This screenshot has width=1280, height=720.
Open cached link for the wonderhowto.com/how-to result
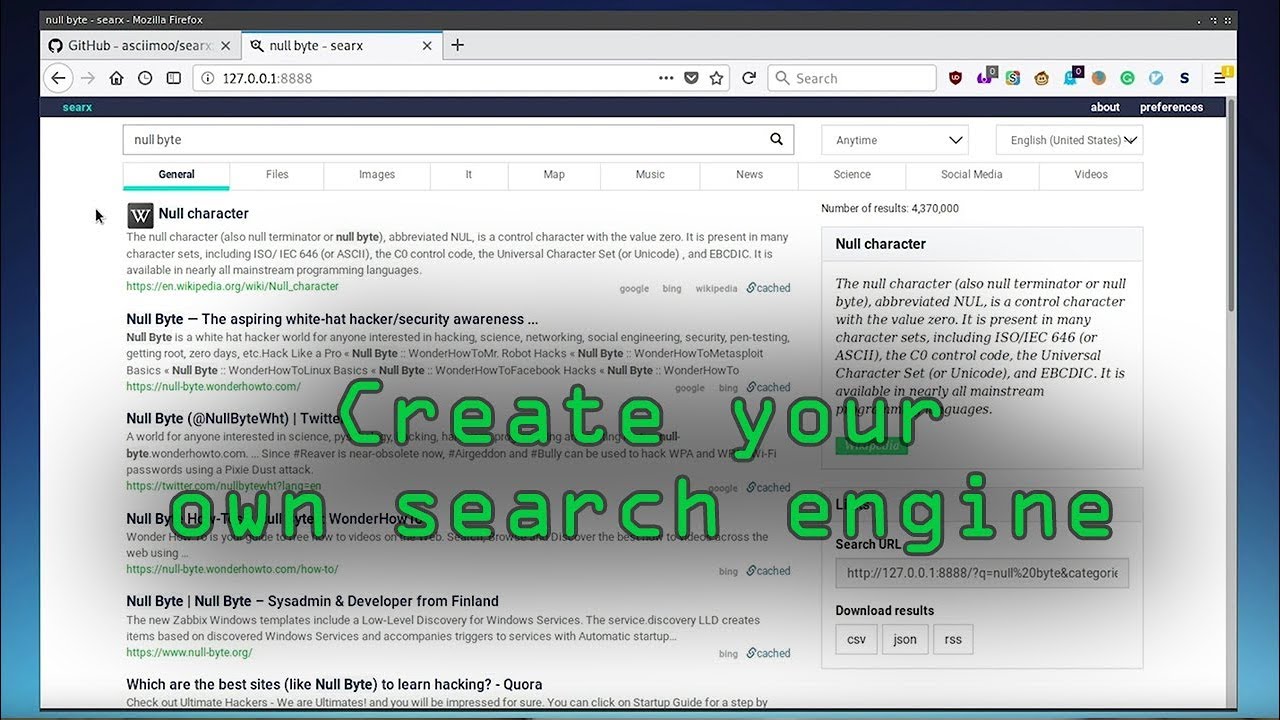click(768, 571)
